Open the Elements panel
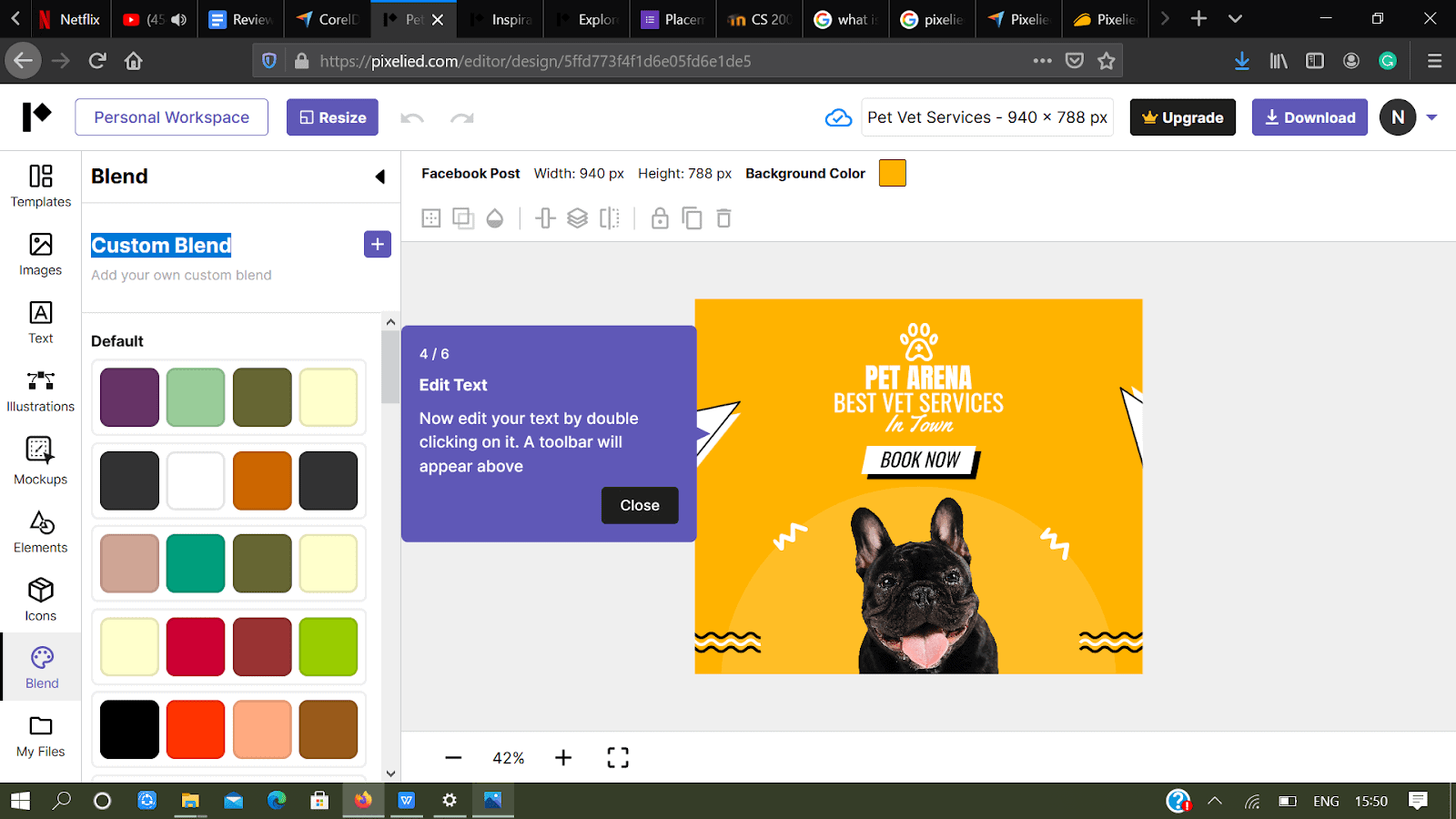 [x=41, y=531]
